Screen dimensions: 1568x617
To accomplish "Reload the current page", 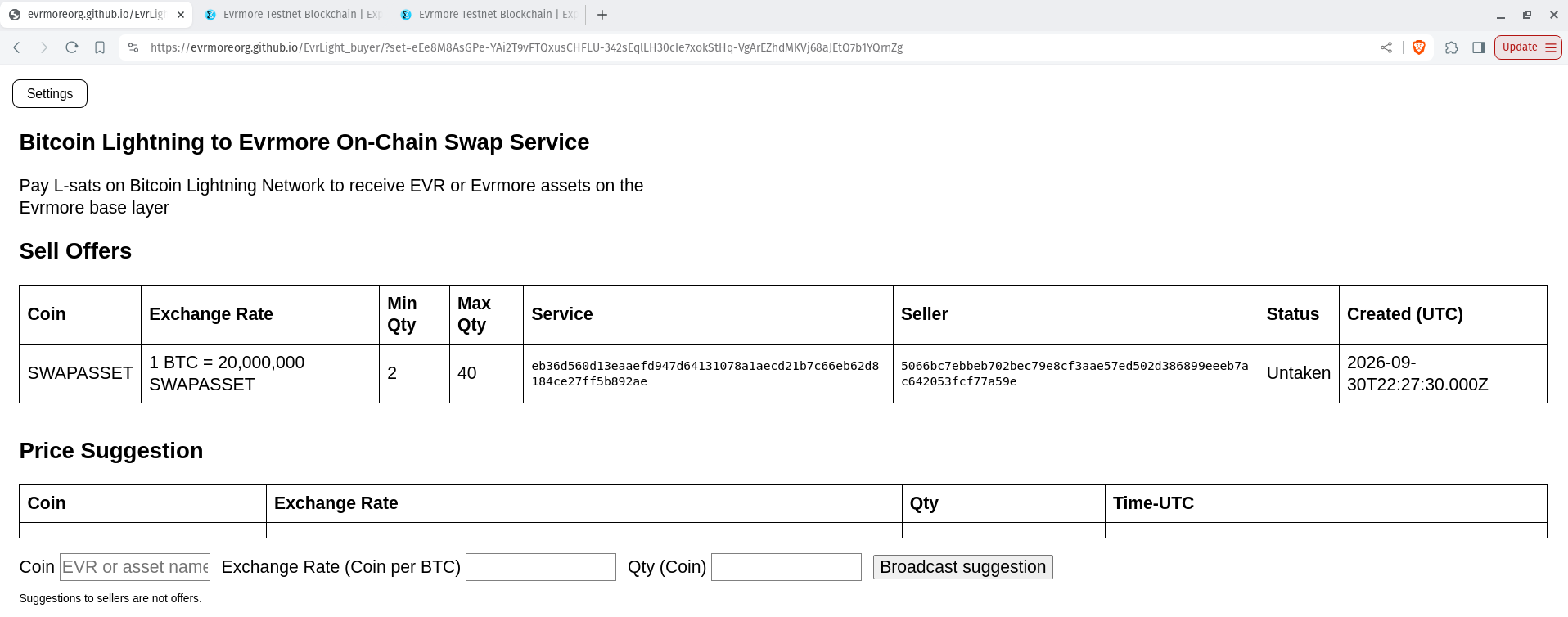I will pyautogui.click(x=72, y=47).
